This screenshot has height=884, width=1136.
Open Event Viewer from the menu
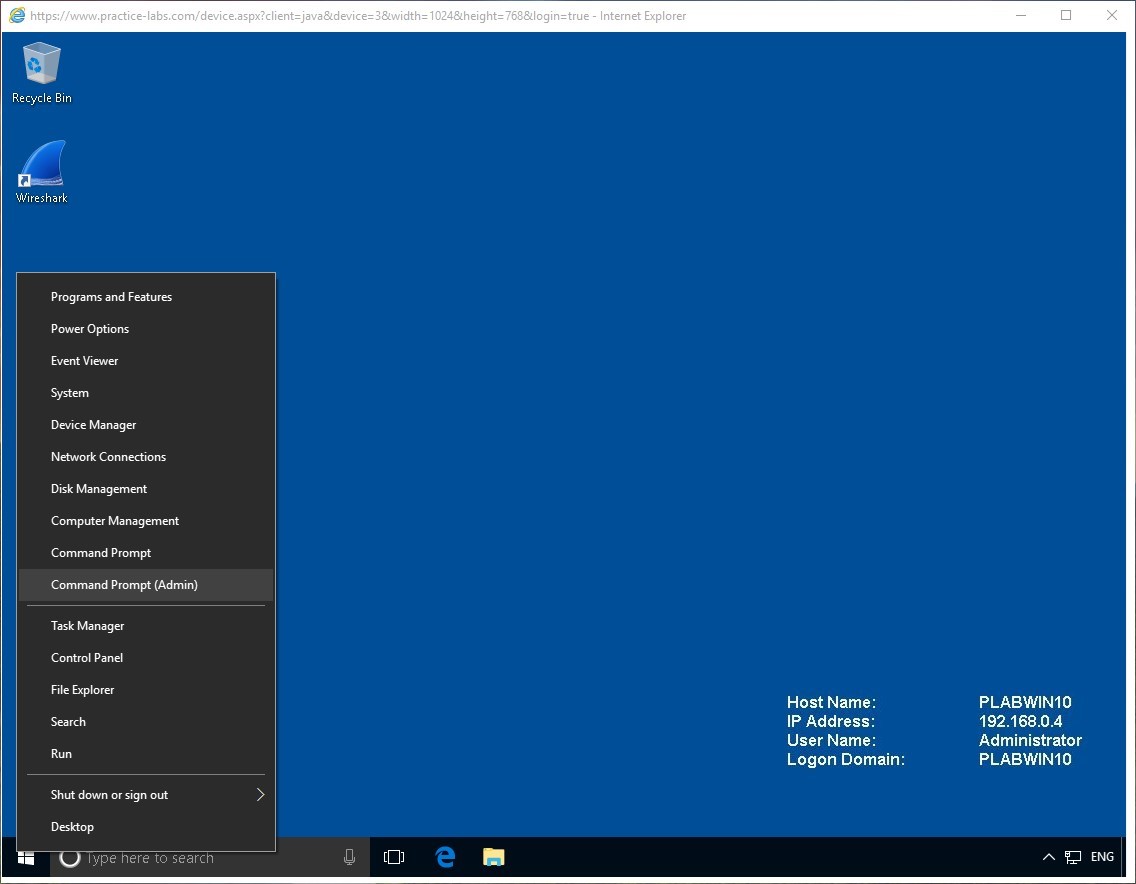[x=84, y=361]
